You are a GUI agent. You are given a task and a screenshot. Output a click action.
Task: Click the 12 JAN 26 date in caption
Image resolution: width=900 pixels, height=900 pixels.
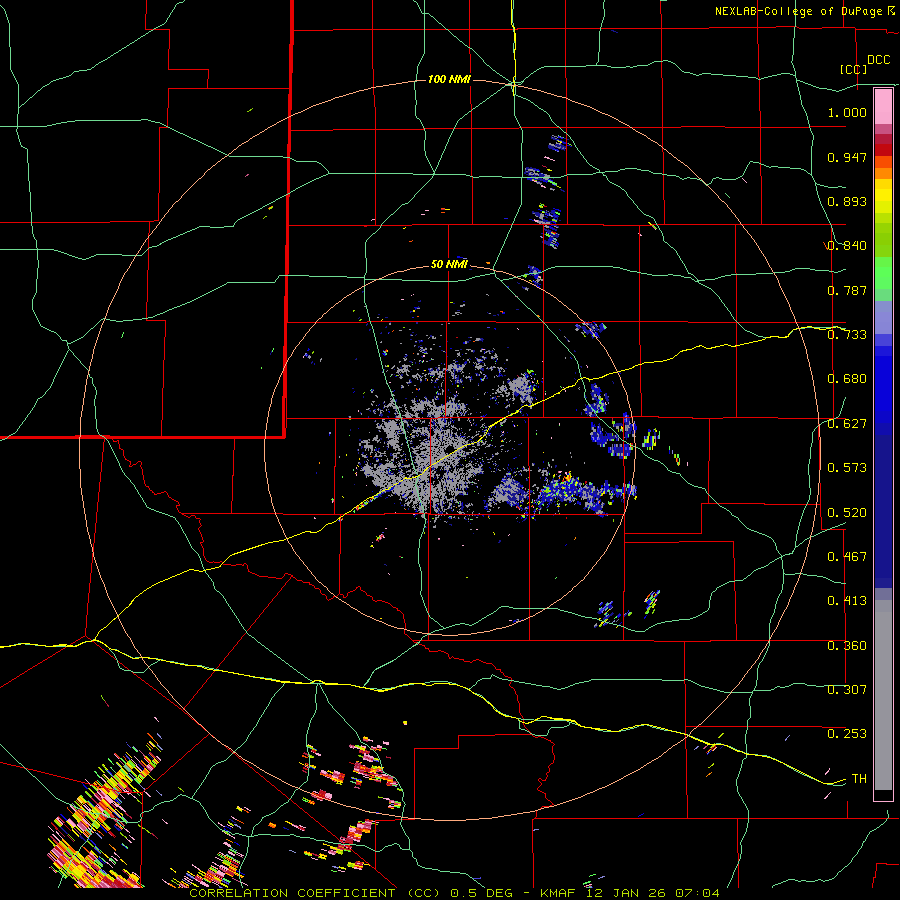624,893
